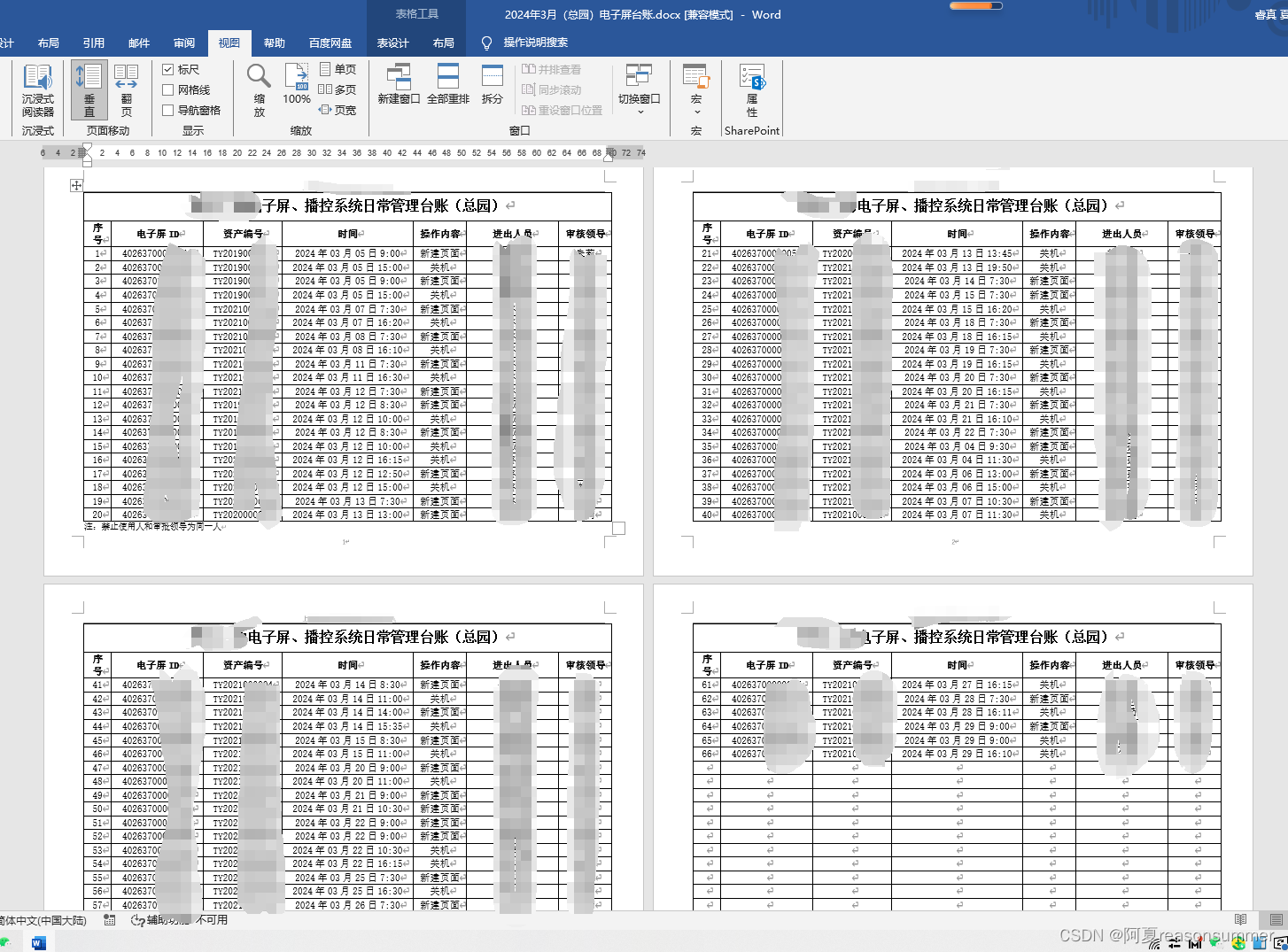Click language indicator 中文(中国大陆) in status bar
Viewport: 1288px width, 952px height.
point(44,920)
